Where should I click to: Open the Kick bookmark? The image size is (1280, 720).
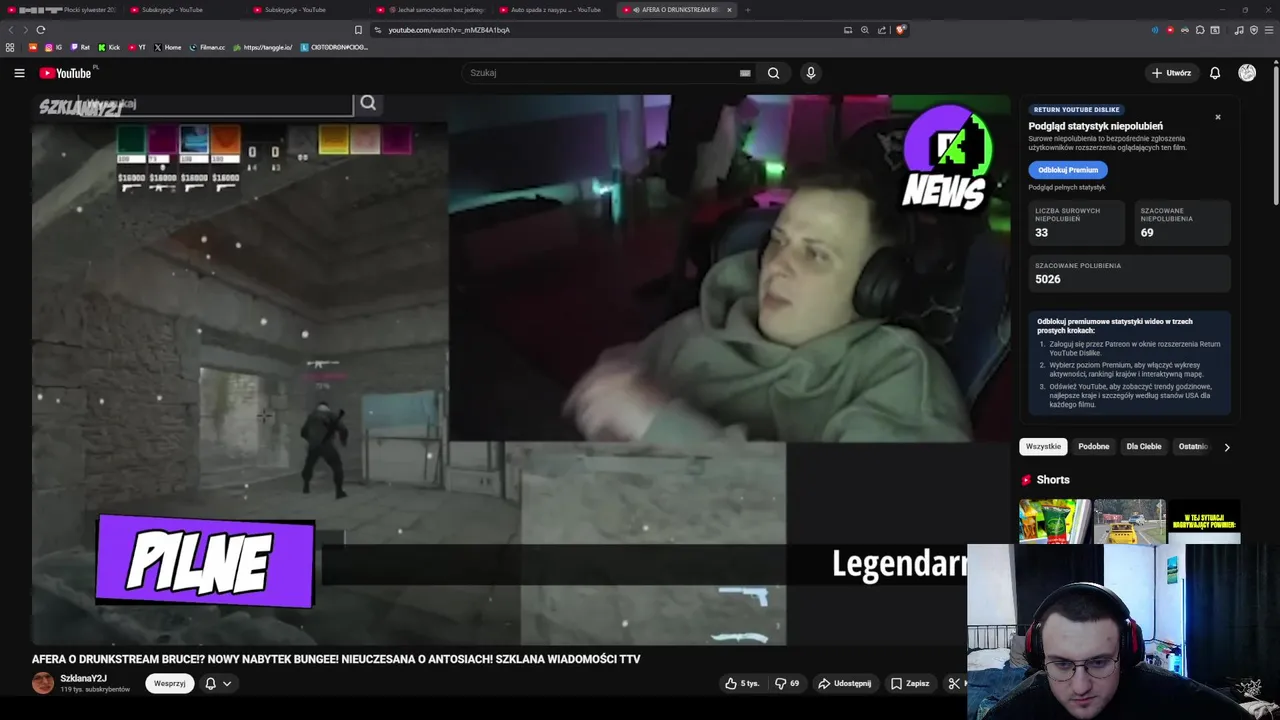tap(109, 47)
